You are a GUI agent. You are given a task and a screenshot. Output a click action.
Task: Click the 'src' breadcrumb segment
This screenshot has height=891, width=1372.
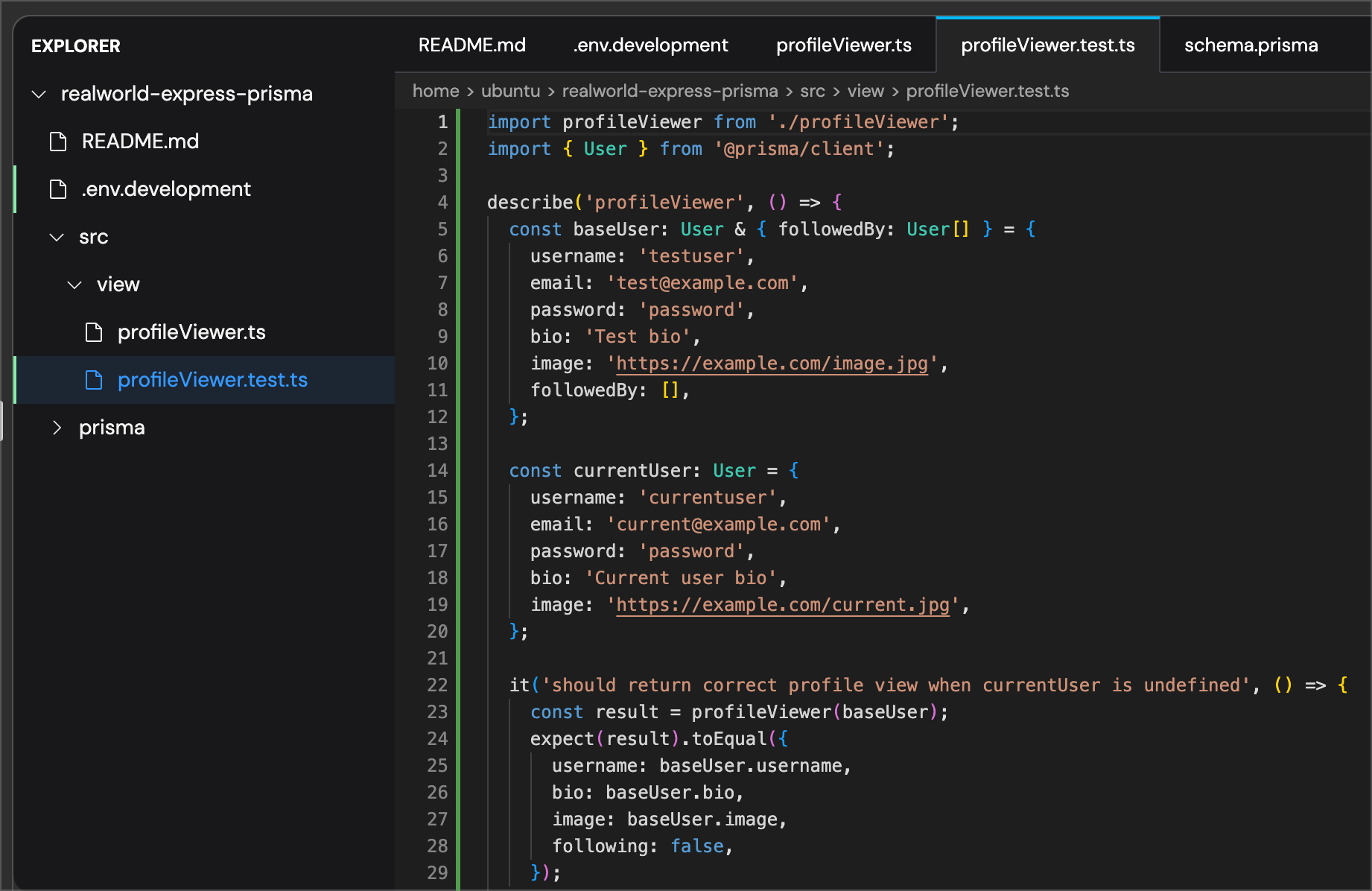pyautogui.click(x=813, y=91)
